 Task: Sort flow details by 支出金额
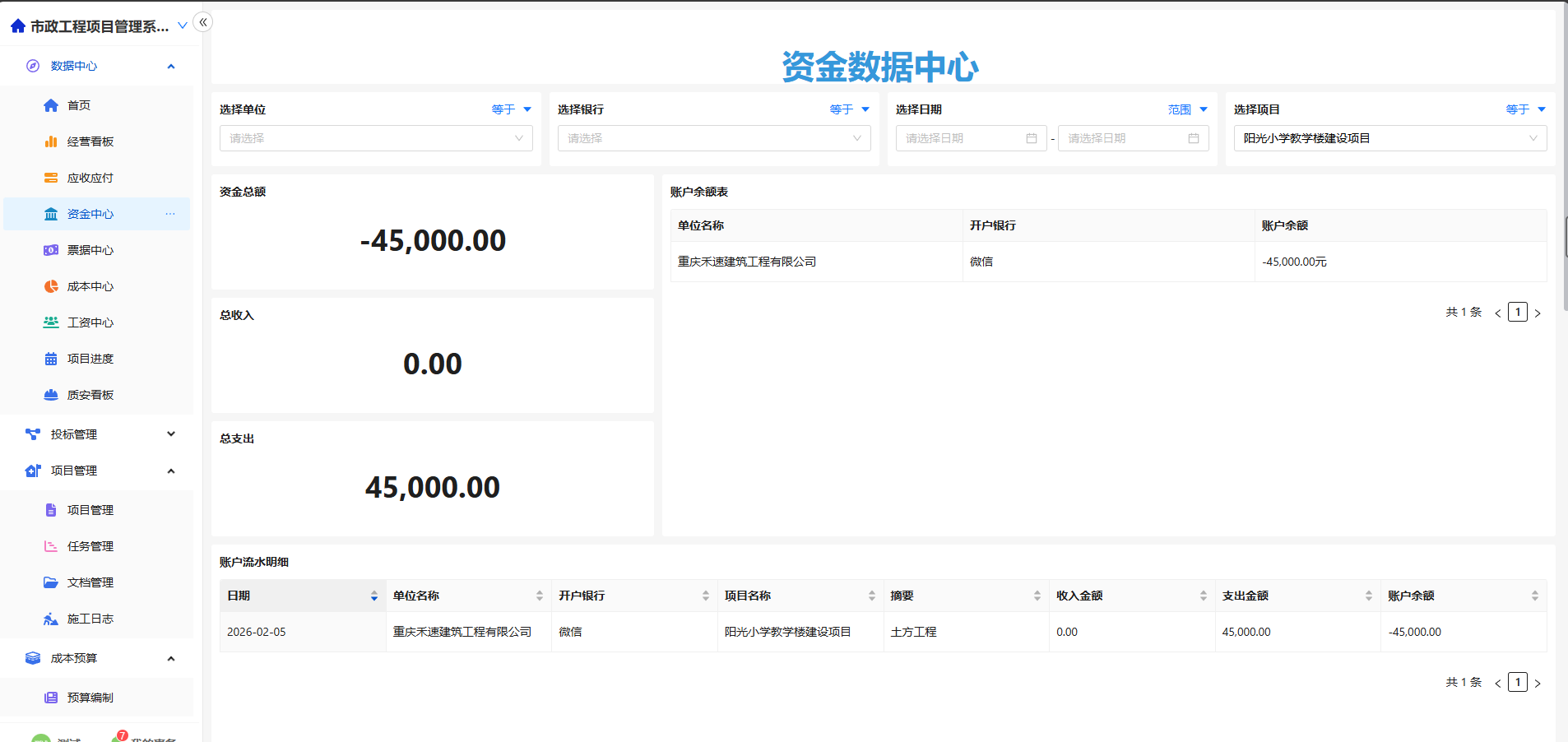[x=1368, y=595]
